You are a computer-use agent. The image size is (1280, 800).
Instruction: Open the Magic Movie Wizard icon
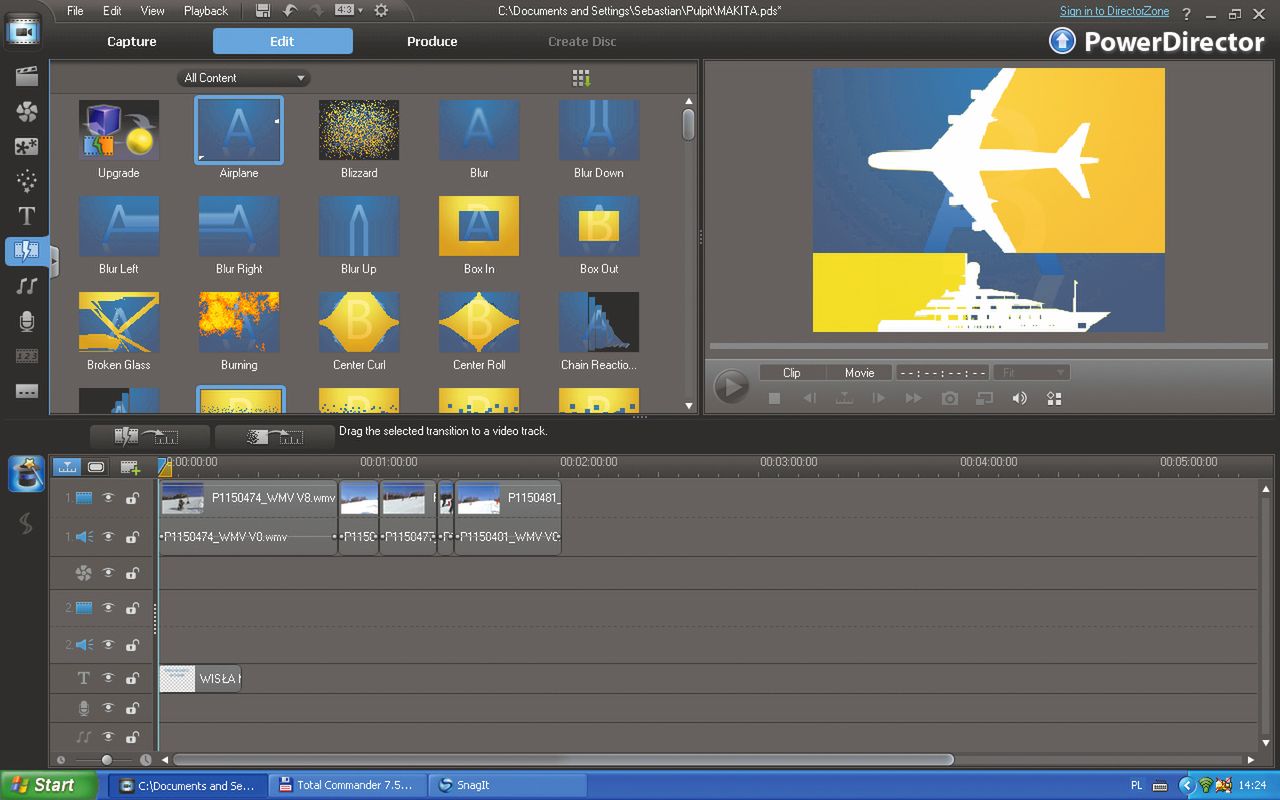click(x=26, y=474)
